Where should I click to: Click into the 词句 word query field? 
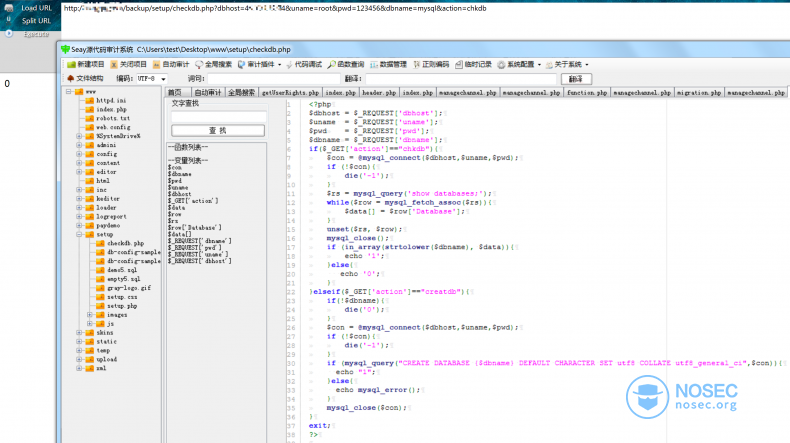[x=274, y=79]
